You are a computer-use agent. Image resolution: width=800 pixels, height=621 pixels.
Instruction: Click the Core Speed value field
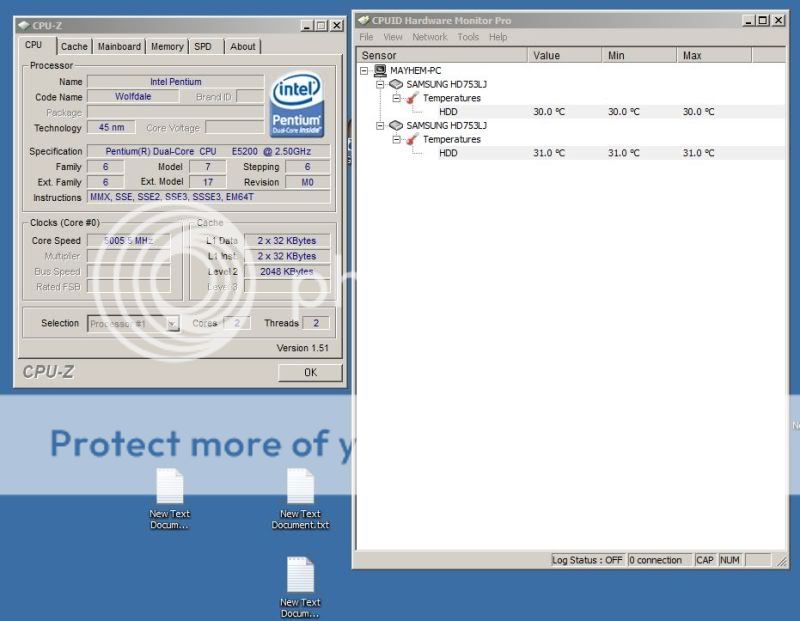(129, 240)
